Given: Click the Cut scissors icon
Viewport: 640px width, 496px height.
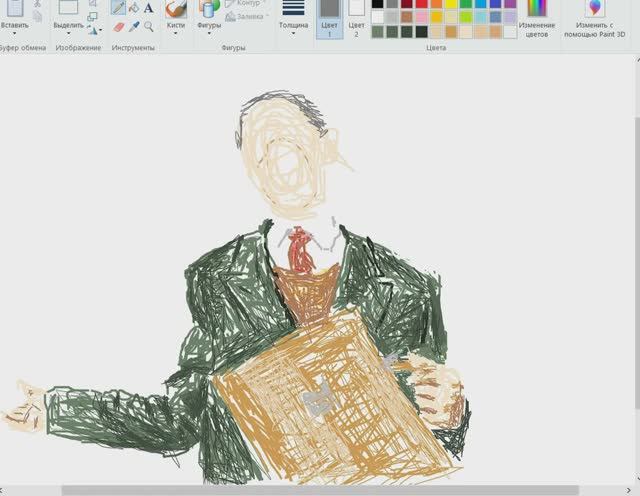Looking at the screenshot, I should pos(38,3).
